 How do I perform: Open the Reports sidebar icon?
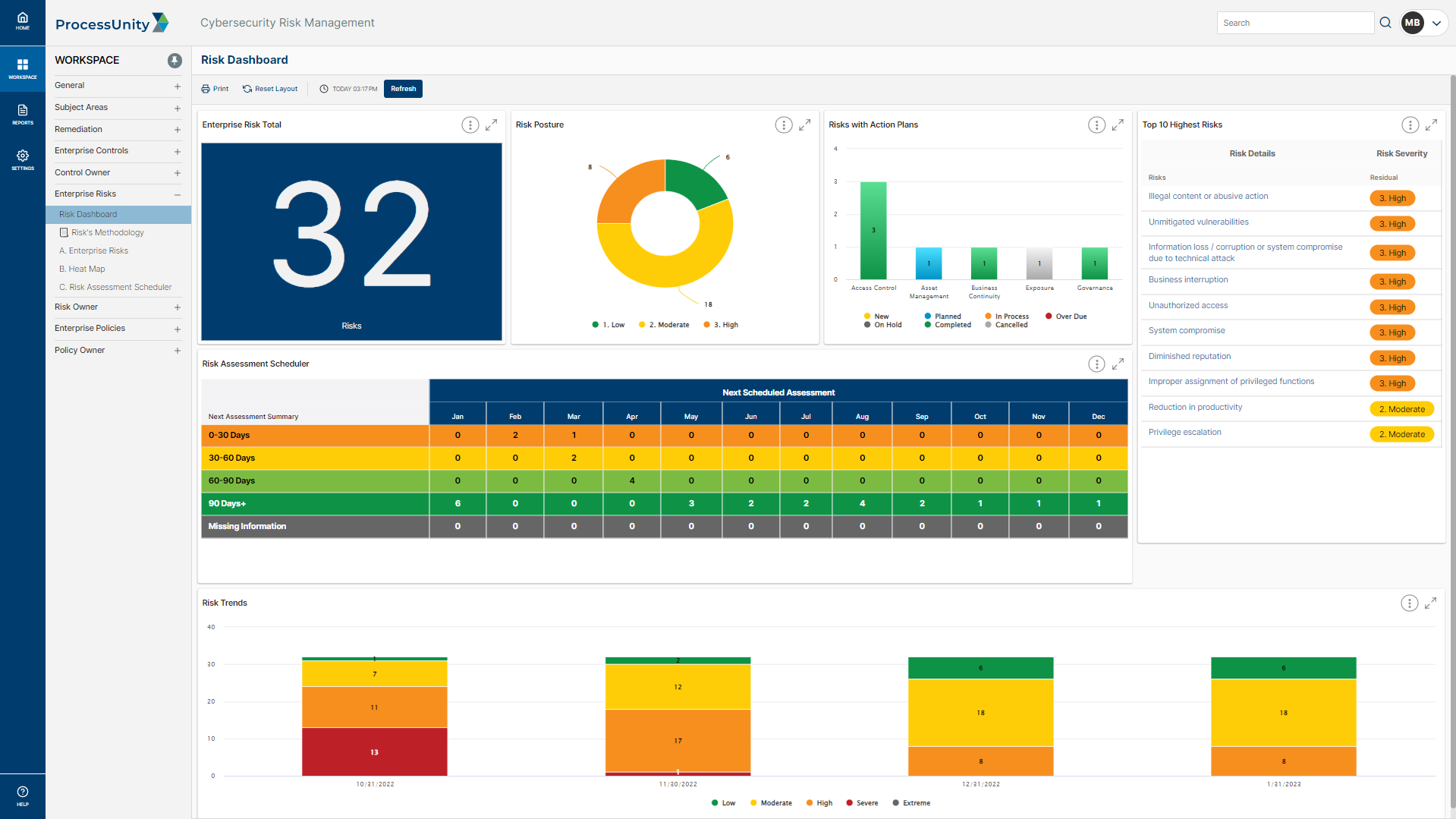[x=23, y=114]
